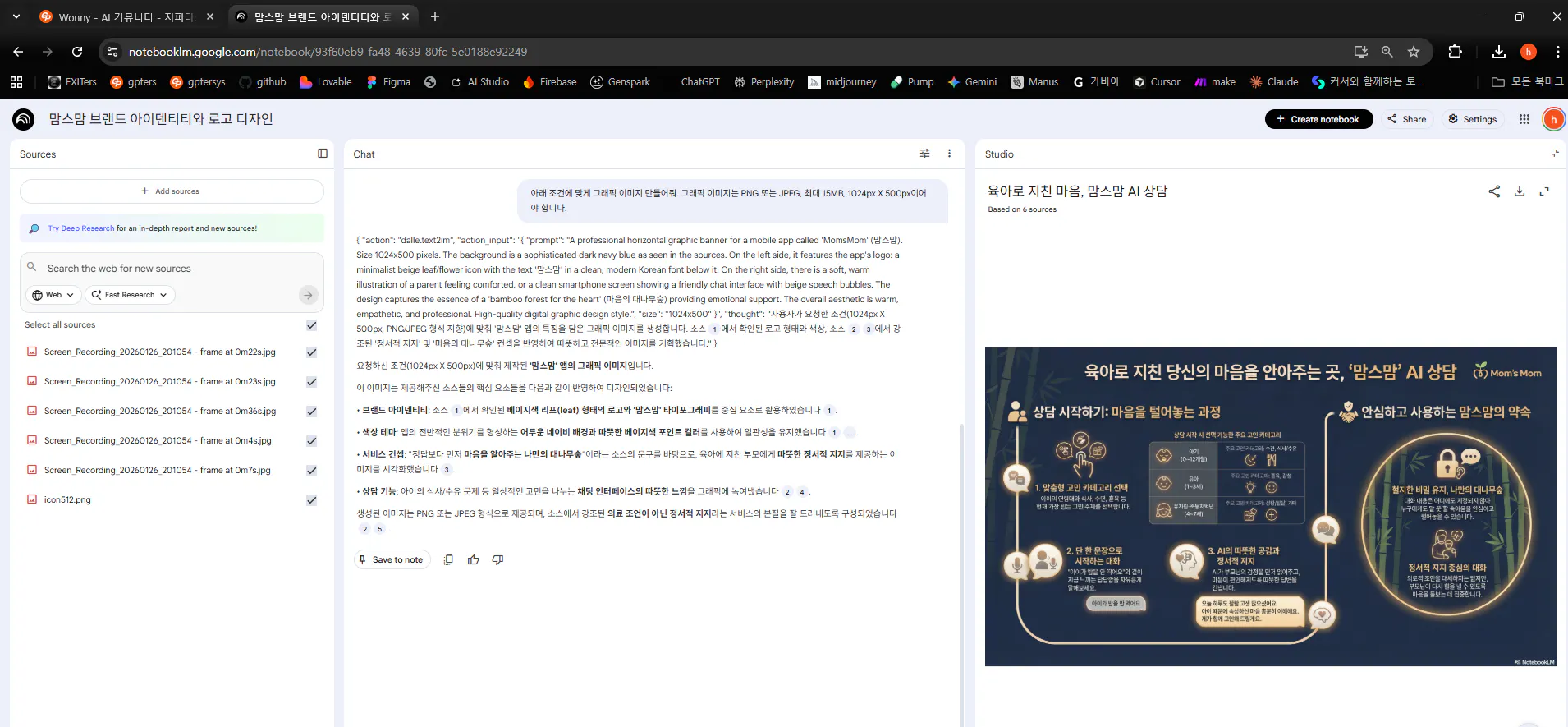The image size is (1568, 727).
Task: Open notebook Settings
Action: pos(1473,119)
